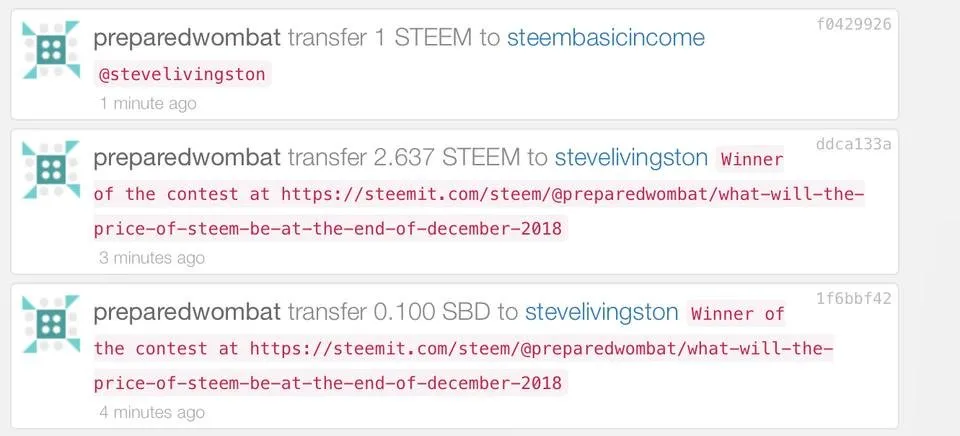This screenshot has height=436, width=960.
Task: Click preparedwombat name in the 2.637 STEEM transfer
Action: tap(187, 159)
